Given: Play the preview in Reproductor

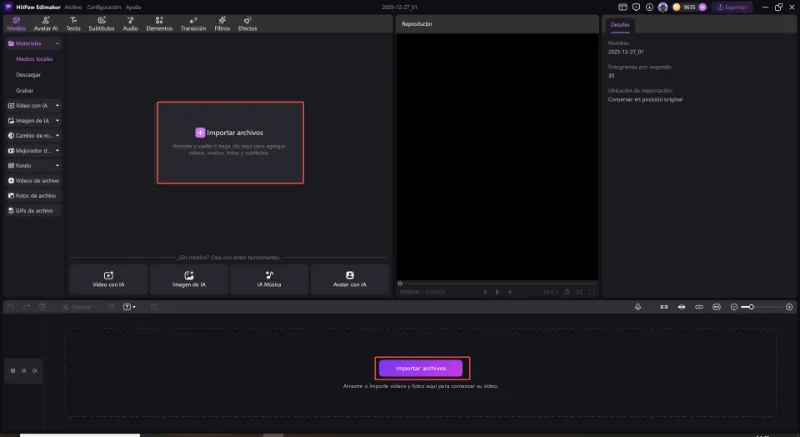Looking at the screenshot, I should (497, 292).
